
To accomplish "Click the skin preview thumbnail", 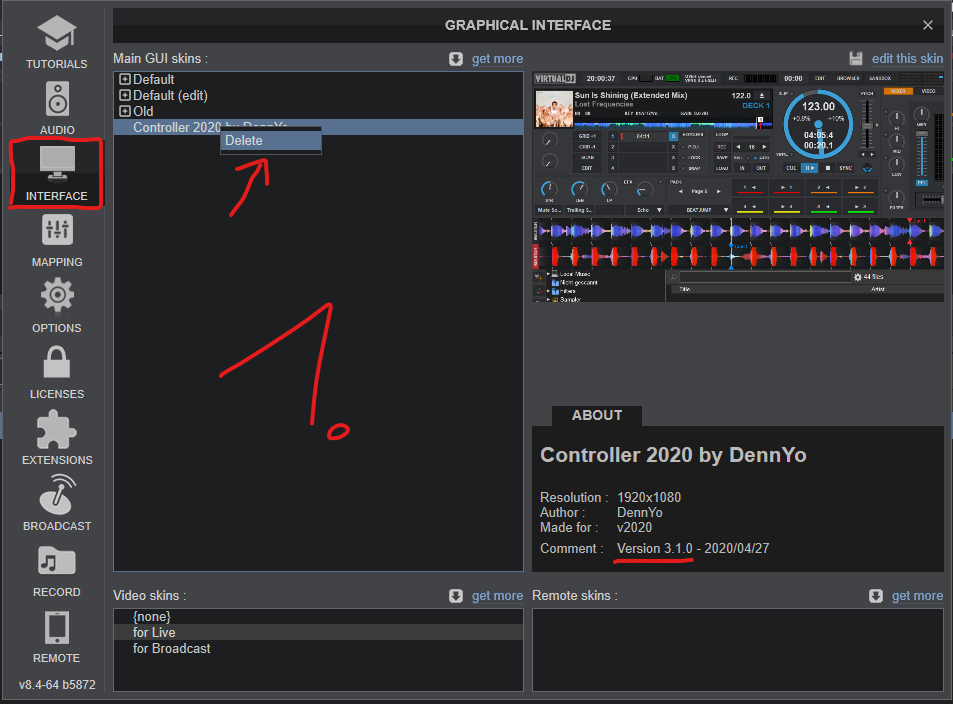I will [738, 187].
